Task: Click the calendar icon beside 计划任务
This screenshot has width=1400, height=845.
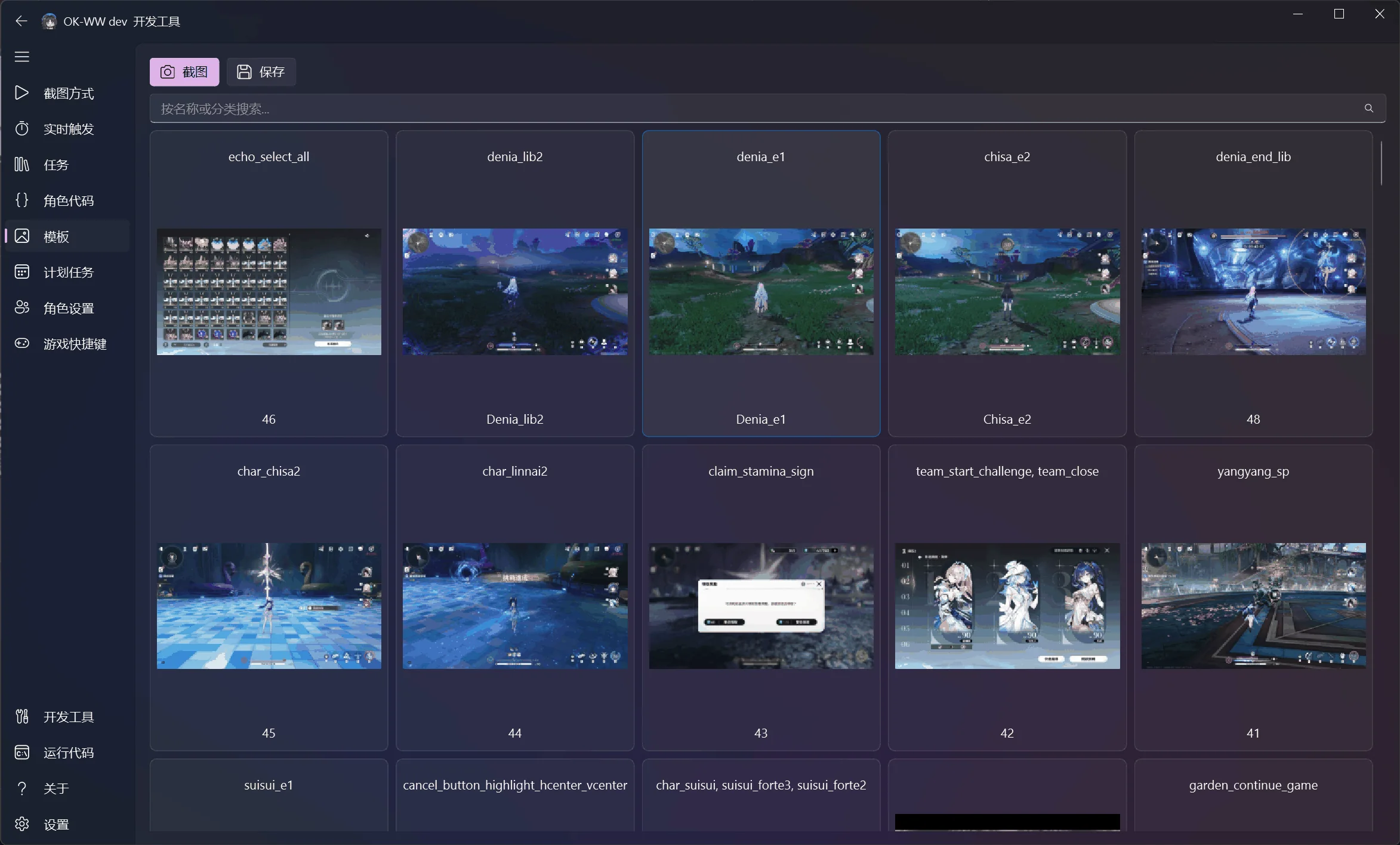Action: (x=22, y=272)
